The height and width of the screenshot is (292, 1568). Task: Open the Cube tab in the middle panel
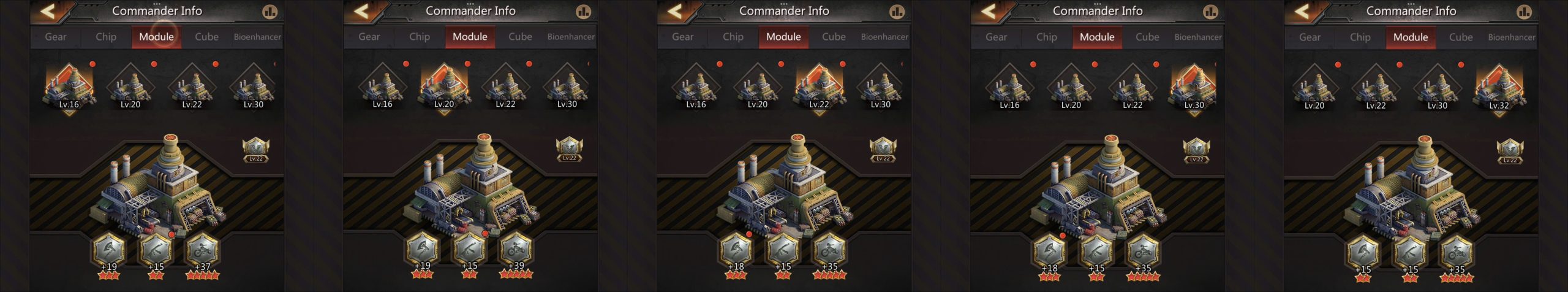pos(834,37)
